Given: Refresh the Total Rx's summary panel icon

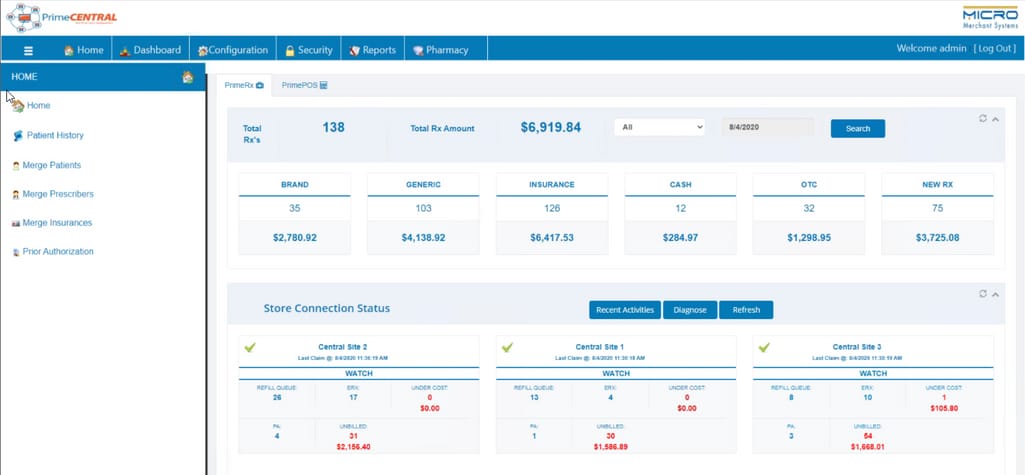Looking at the screenshot, I should tap(983, 118).
